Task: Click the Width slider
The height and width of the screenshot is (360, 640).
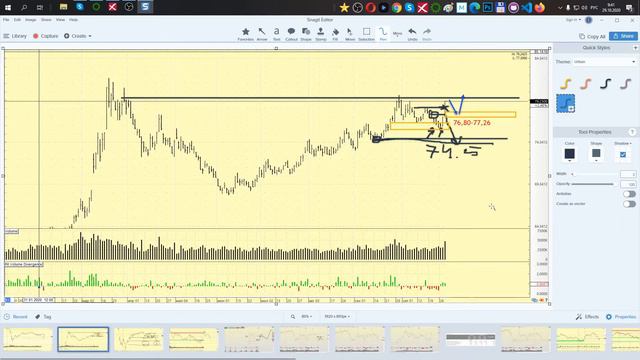Action: [592, 174]
